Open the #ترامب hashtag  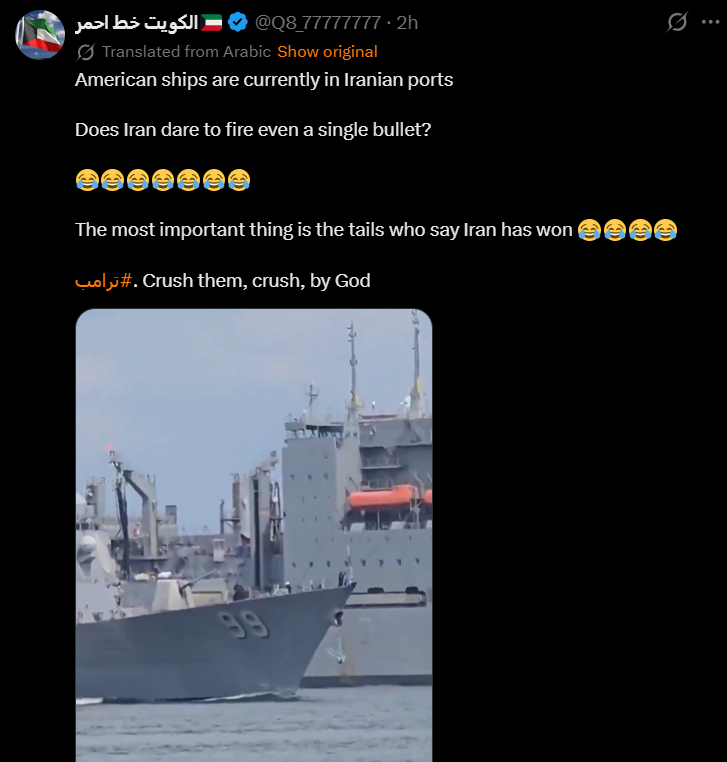(x=104, y=281)
